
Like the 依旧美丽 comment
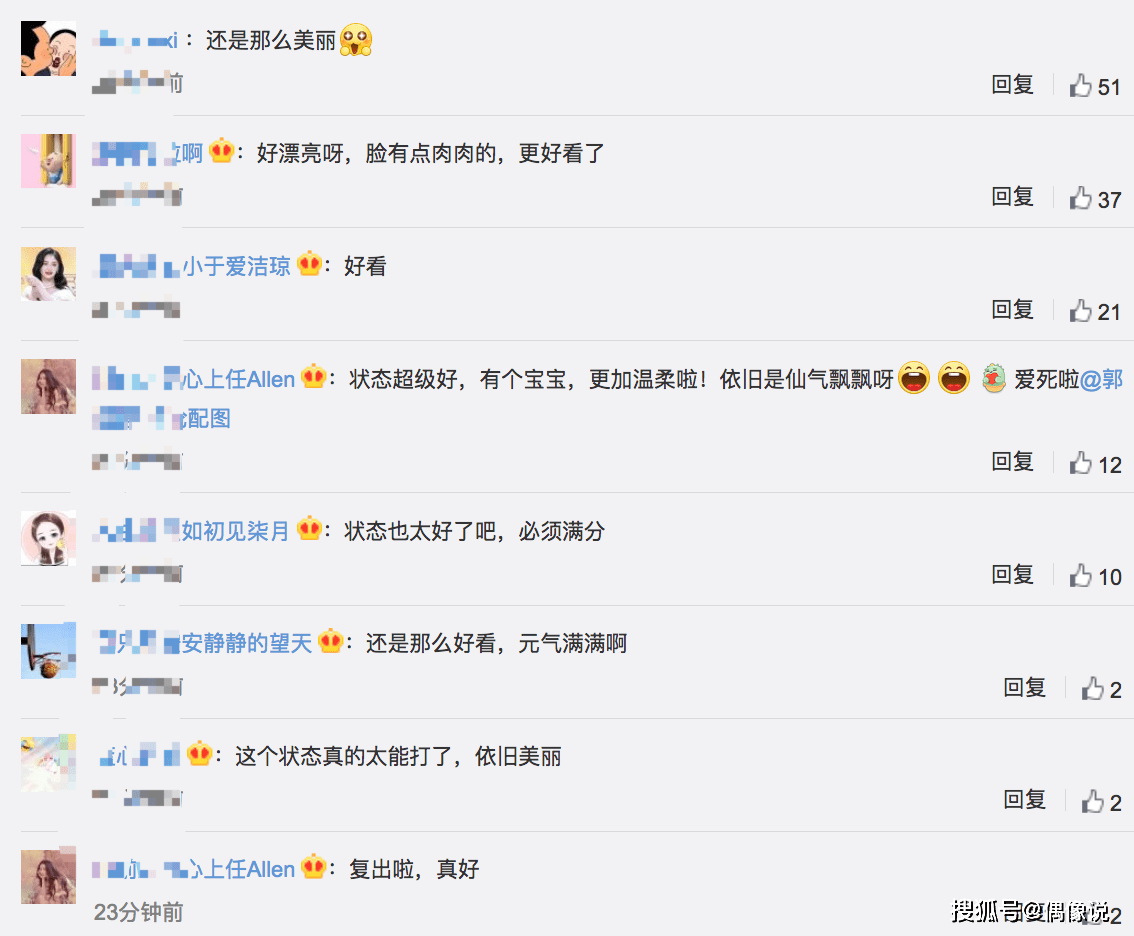point(1093,801)
